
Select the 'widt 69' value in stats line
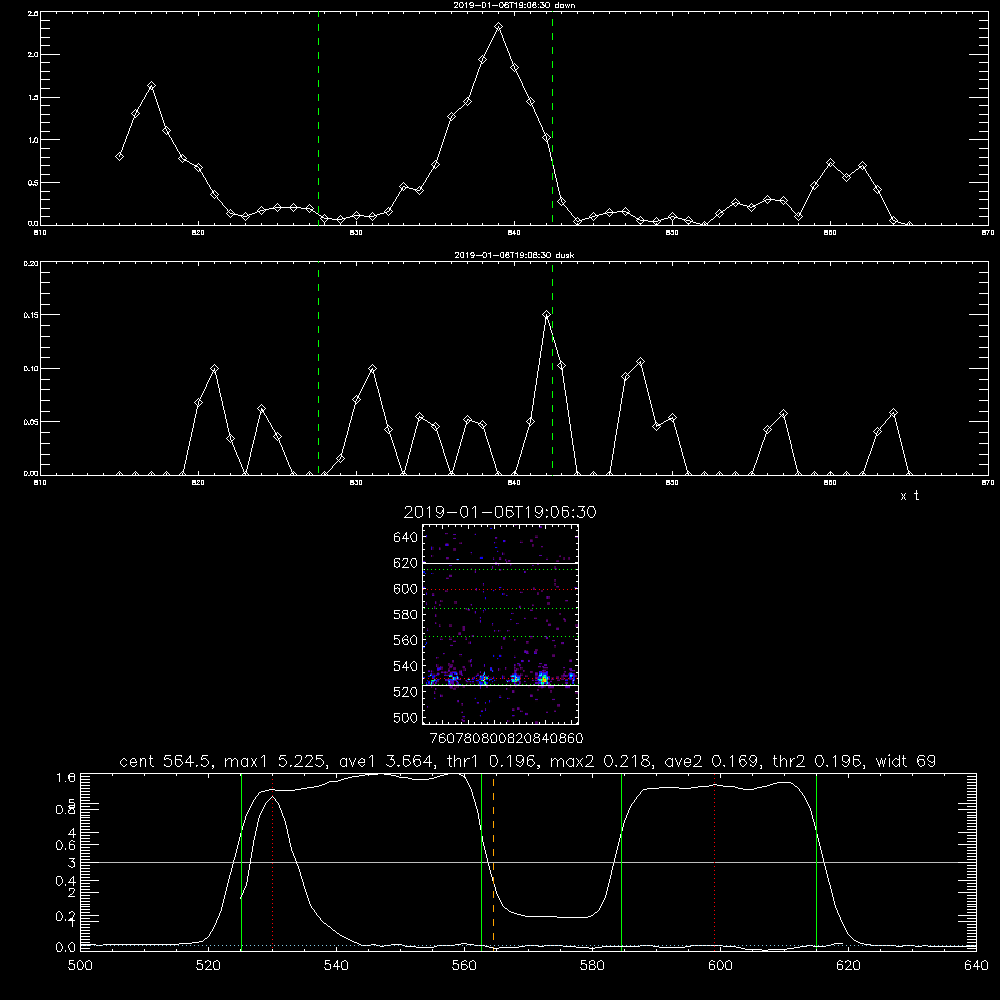[x=906, y=761]
